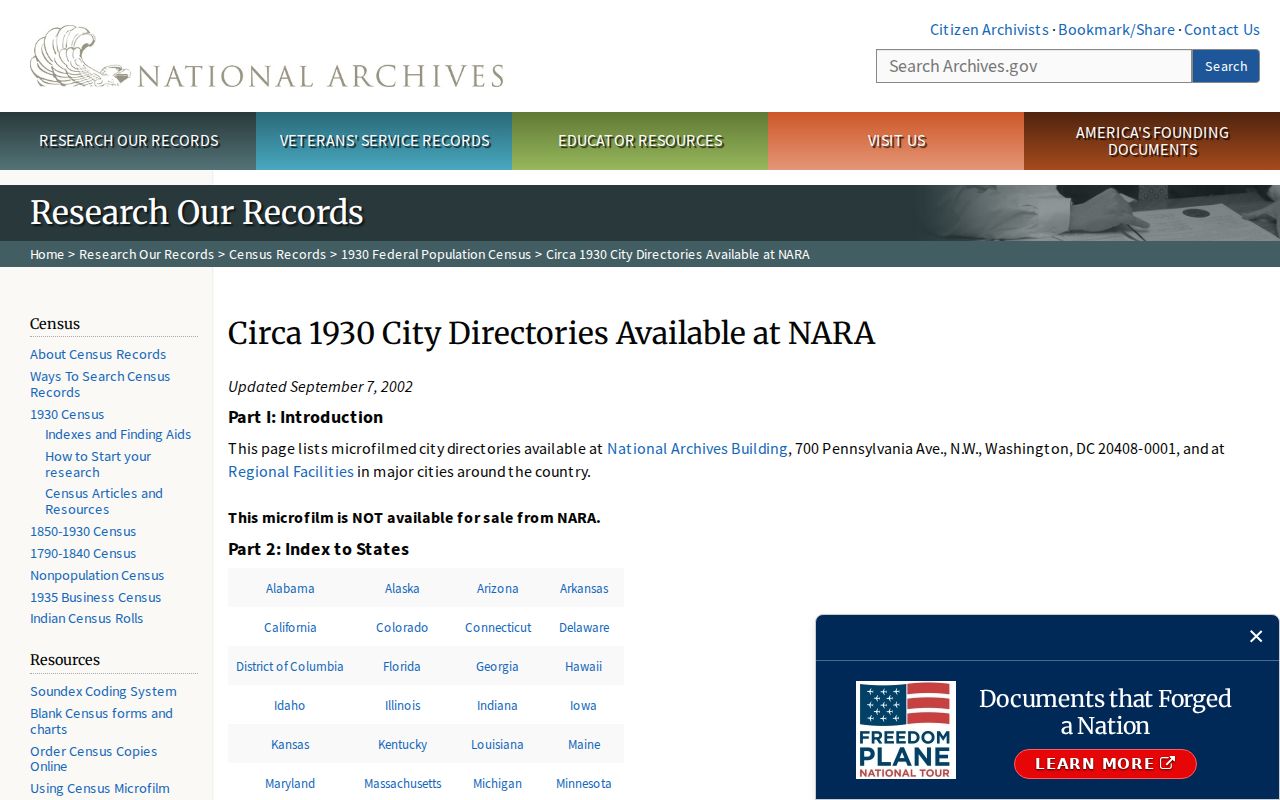Jump to Florida in state index
The image size is (1280, 800).
(402, 666)
